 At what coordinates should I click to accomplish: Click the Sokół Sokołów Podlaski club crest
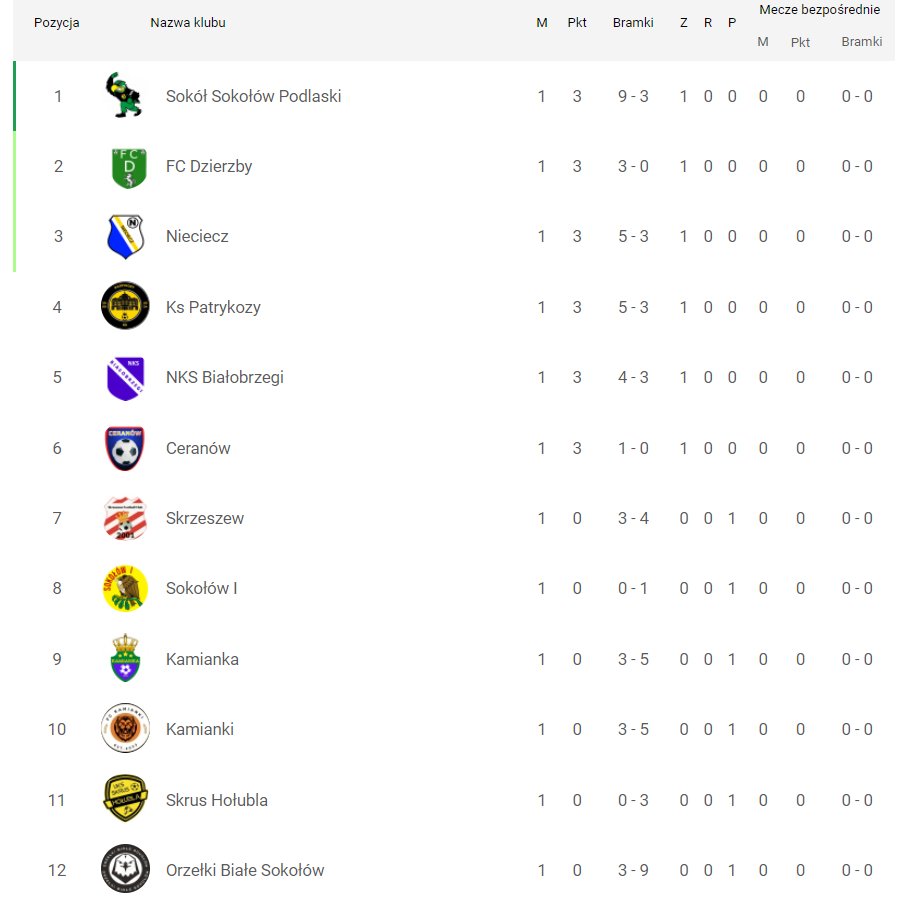click(124, 95)
